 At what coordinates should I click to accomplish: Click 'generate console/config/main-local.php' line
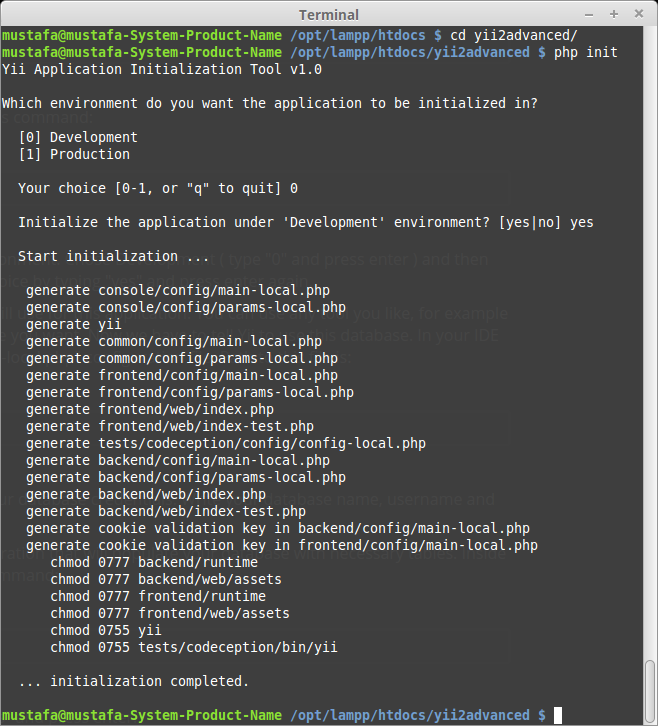[x=178, y=290]
